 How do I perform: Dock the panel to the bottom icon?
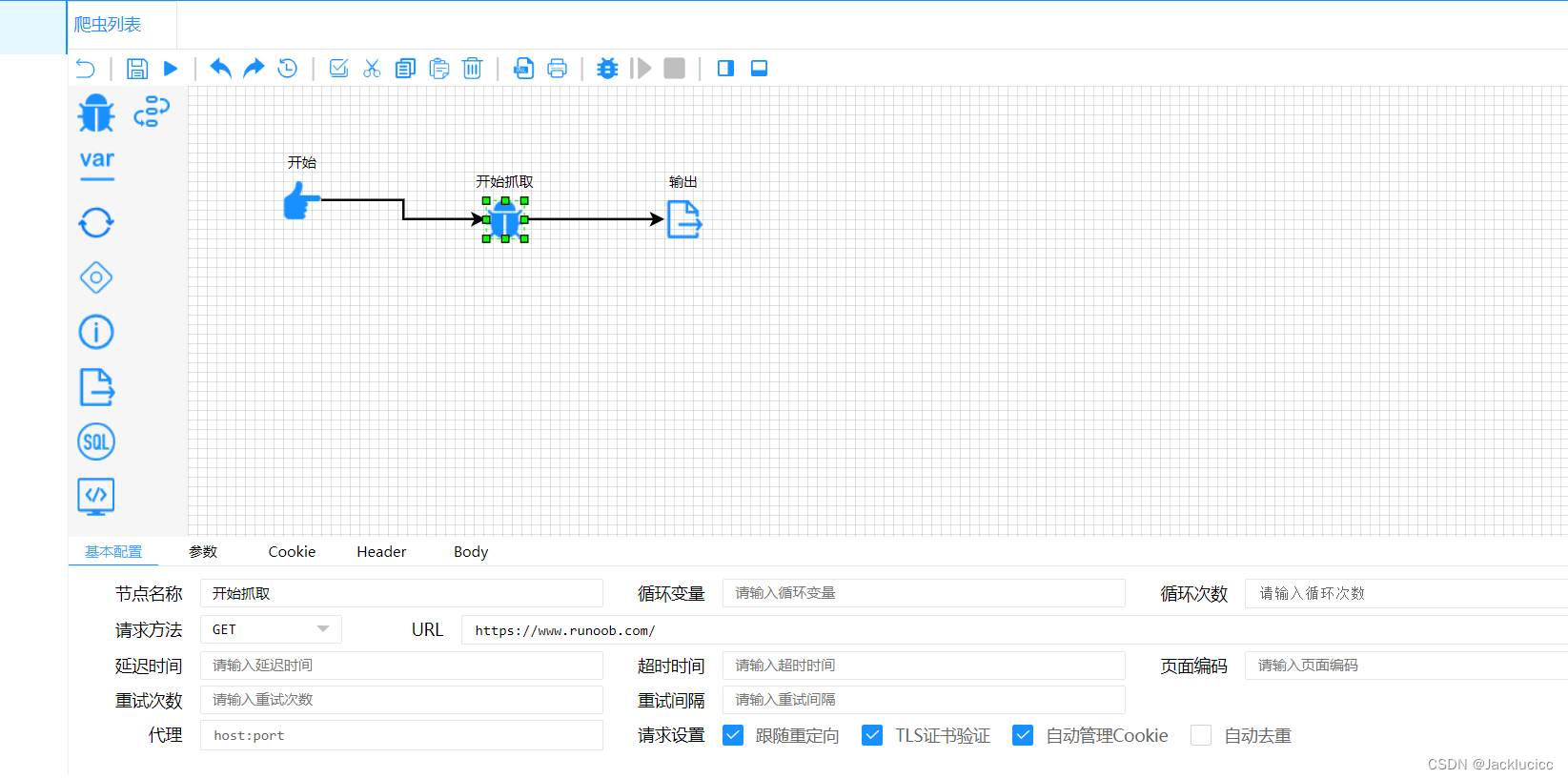click(759, 69)
